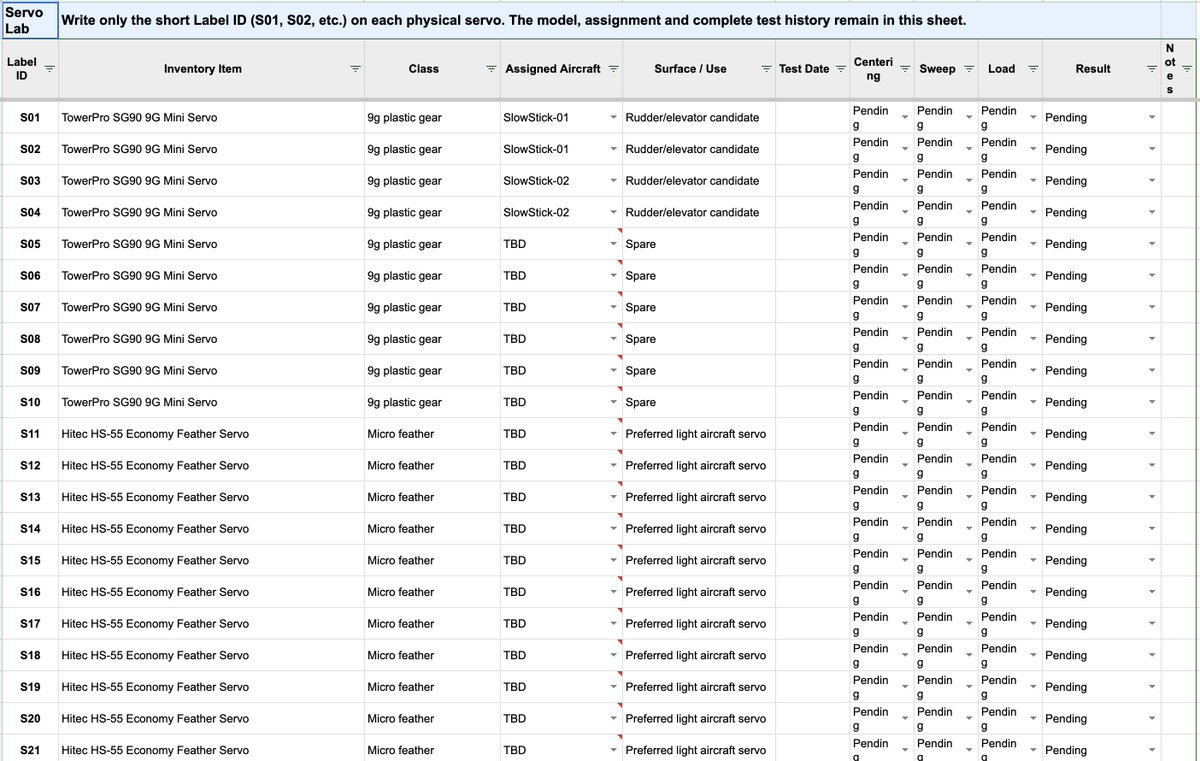Open filter for Result column

coord(1152,69)
